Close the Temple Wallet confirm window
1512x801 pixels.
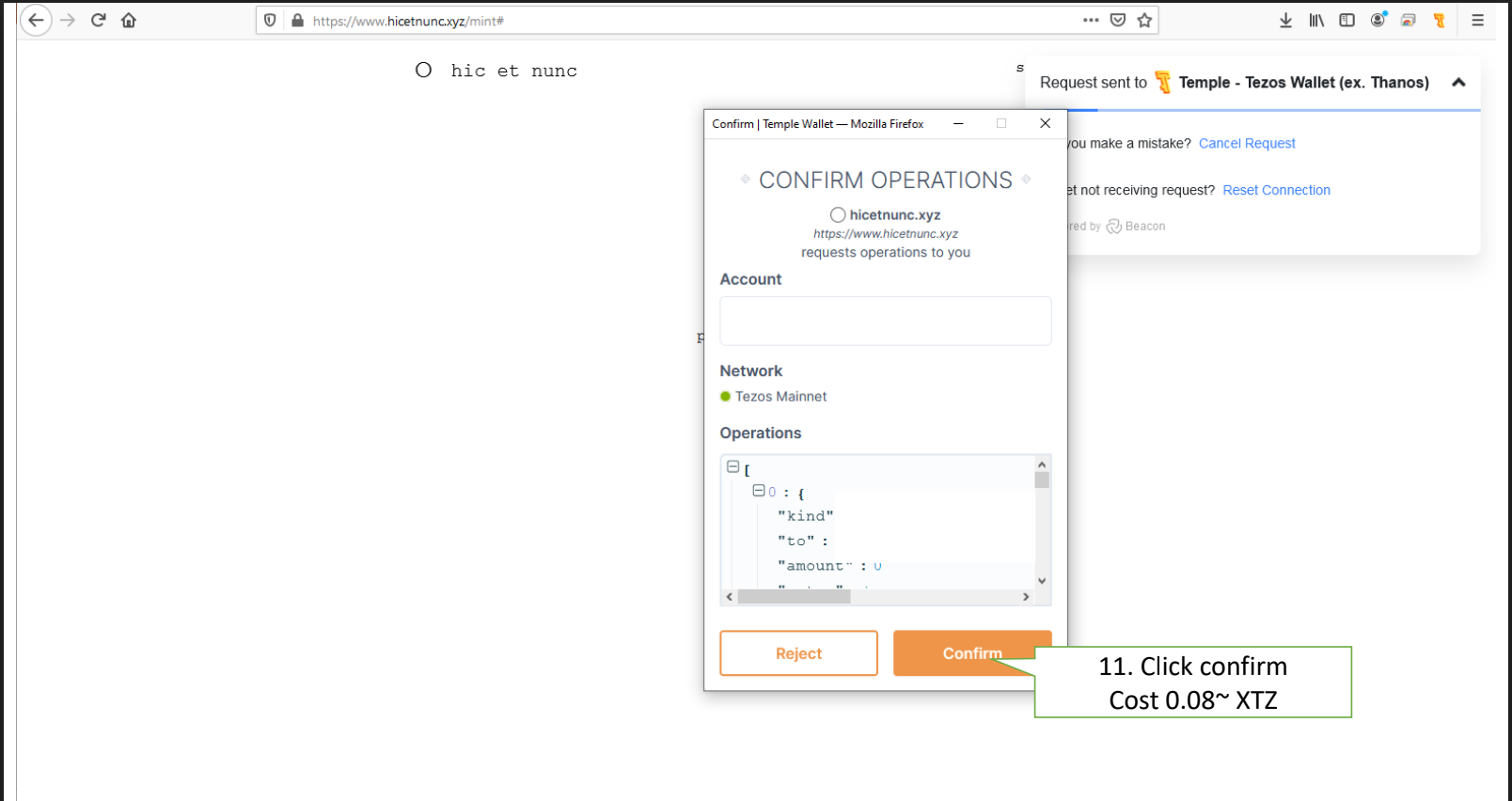click(1045, 123)
